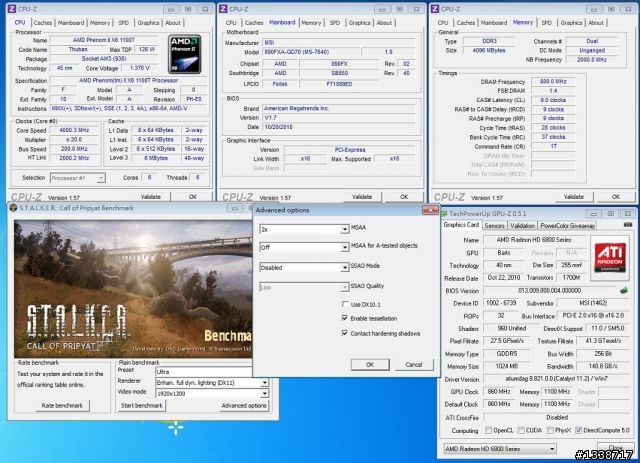The height and width of the screenshot is (463, 640).
Task: Click the Driver Version field in GPU-Z
Action: [x=556, y=379]
